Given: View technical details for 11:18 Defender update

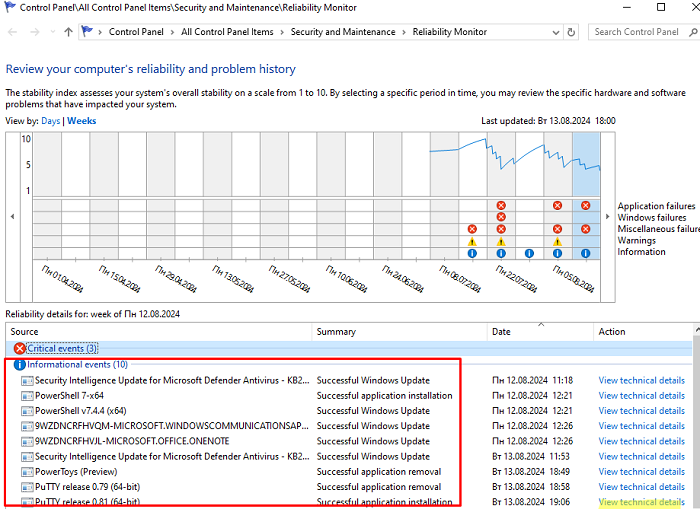Looking at the screenshot, I should click(x=642, y=381).
